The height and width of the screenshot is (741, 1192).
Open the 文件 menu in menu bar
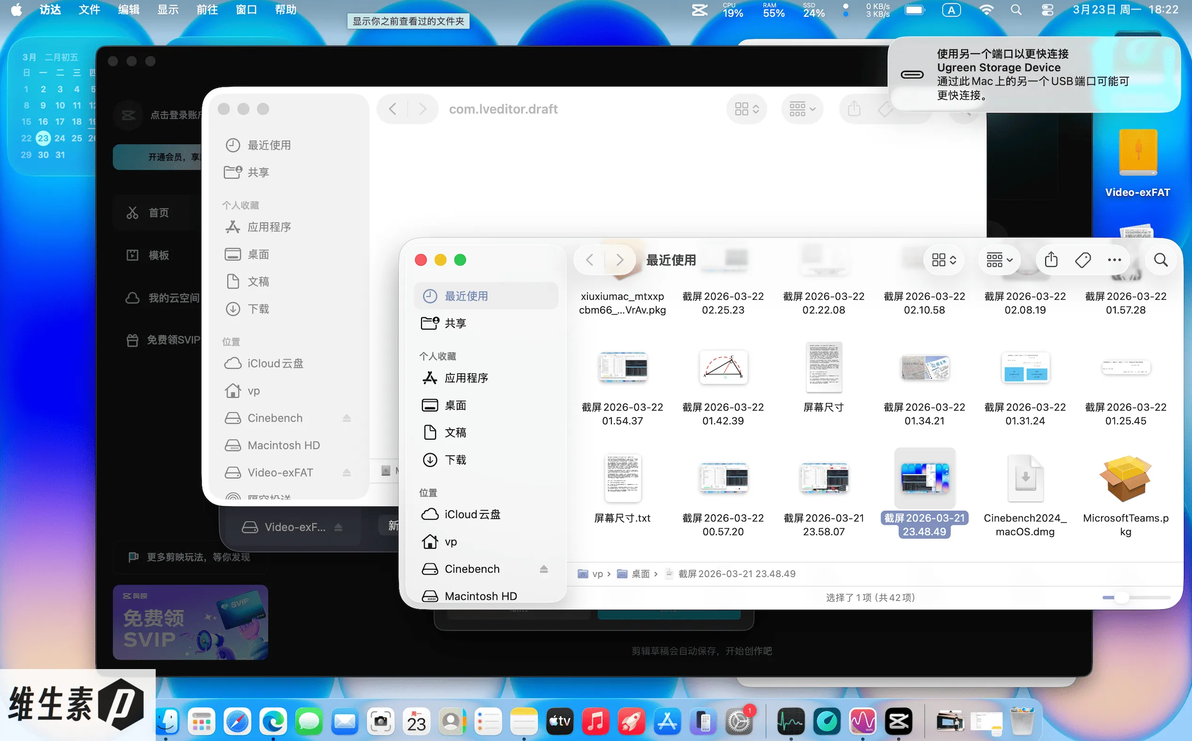(90, 10)
